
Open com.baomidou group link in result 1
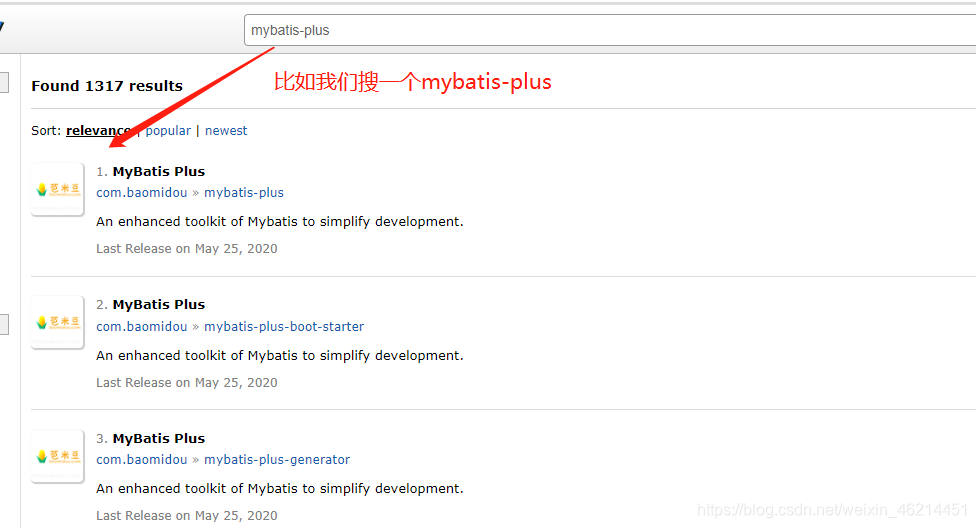tap(142, 193)
